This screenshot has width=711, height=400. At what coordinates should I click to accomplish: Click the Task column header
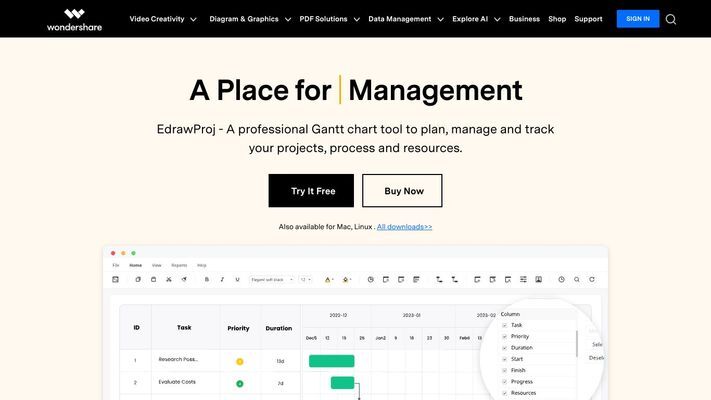pos(184,327)
